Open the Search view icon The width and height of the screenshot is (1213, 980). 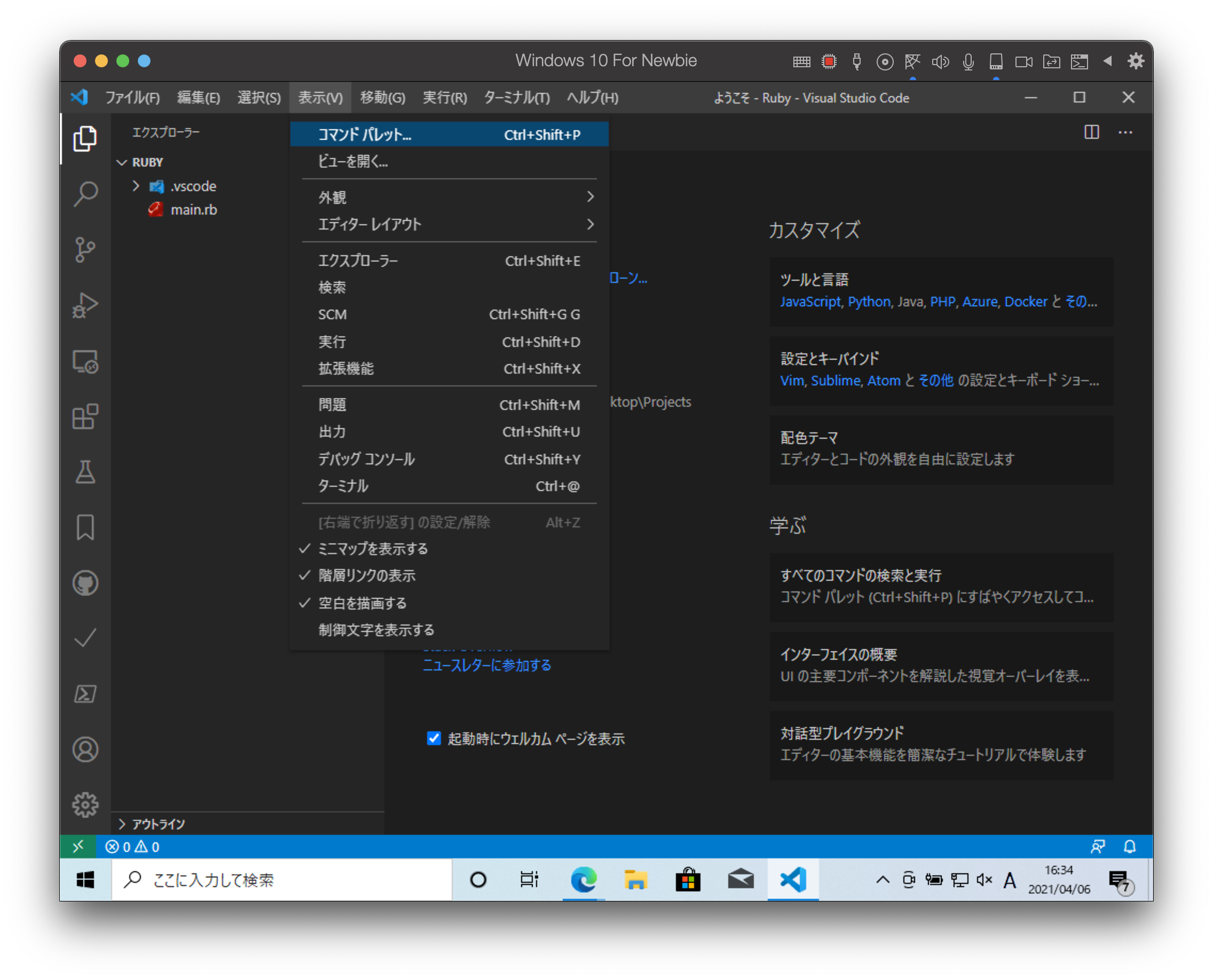[x=85, y=193]
